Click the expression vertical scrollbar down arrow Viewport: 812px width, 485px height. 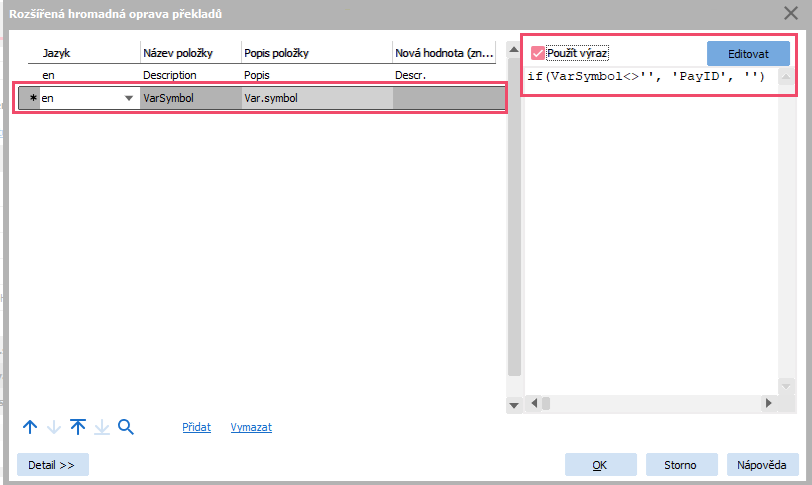(786, 387)
